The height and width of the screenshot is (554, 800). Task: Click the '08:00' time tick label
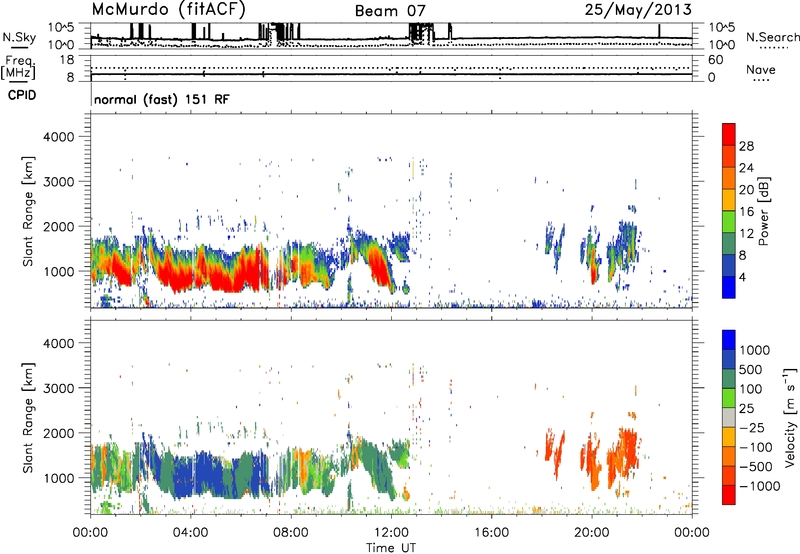(291, 533)
